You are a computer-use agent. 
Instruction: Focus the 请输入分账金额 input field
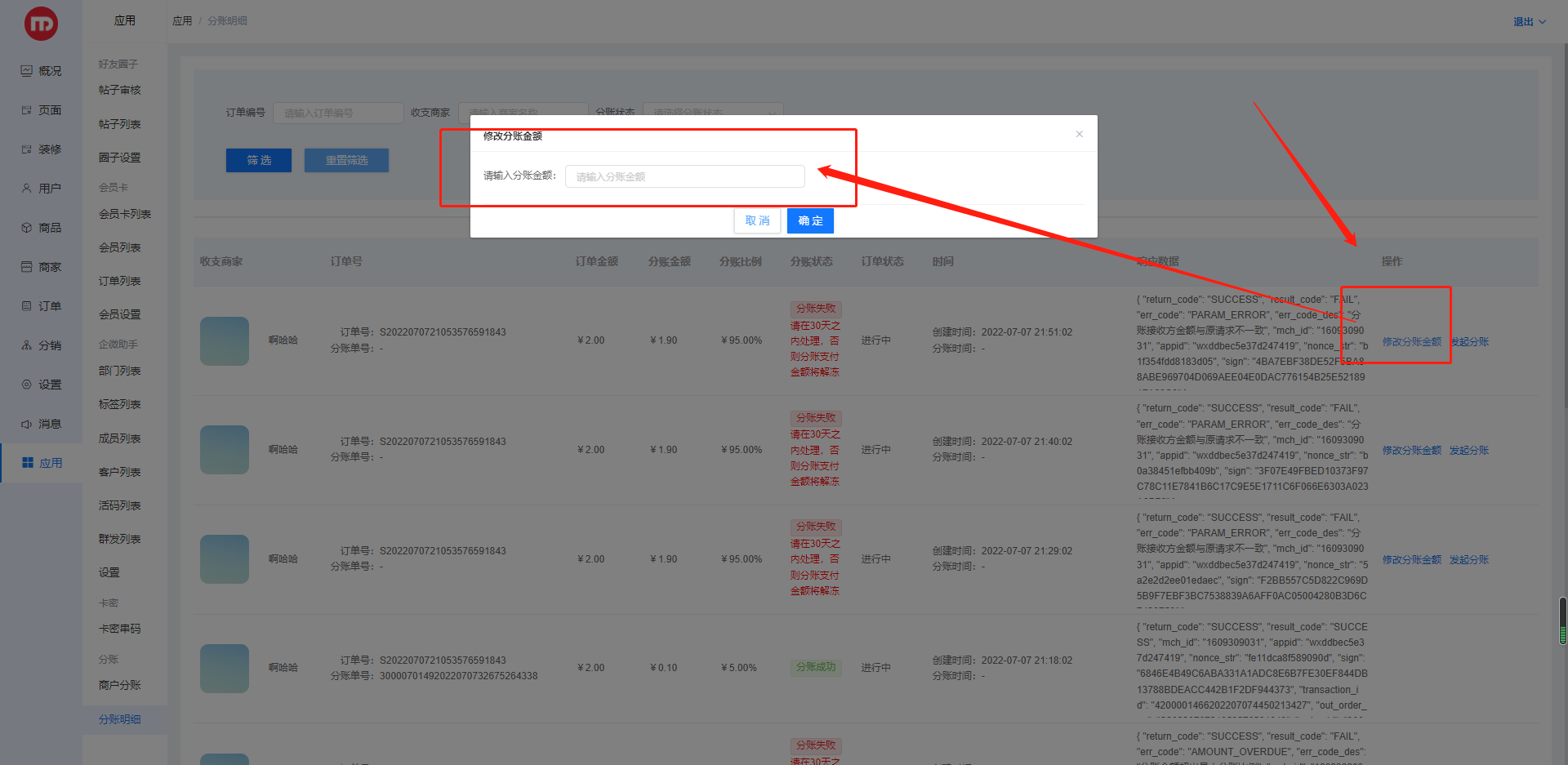tap(684, 176)
